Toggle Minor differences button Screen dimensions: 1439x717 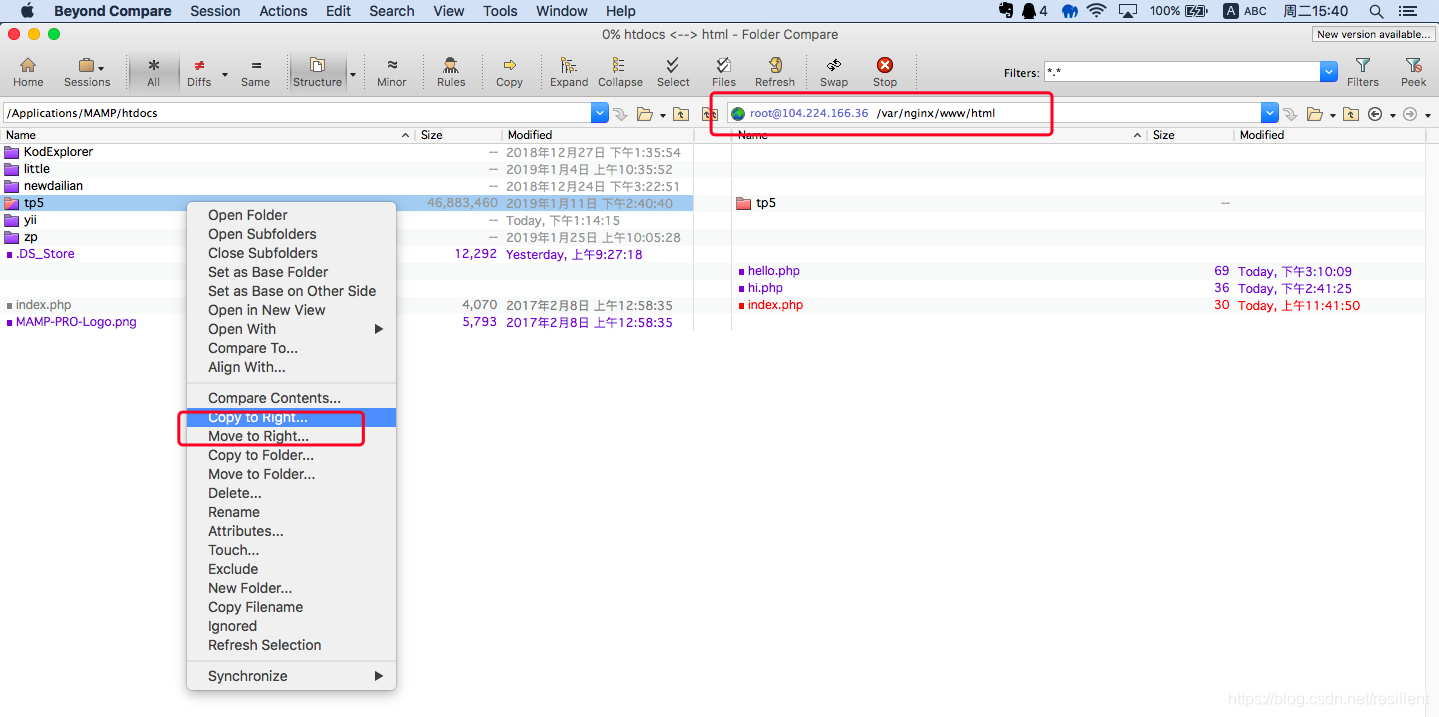pyautogui.click(x=391, y=72)
